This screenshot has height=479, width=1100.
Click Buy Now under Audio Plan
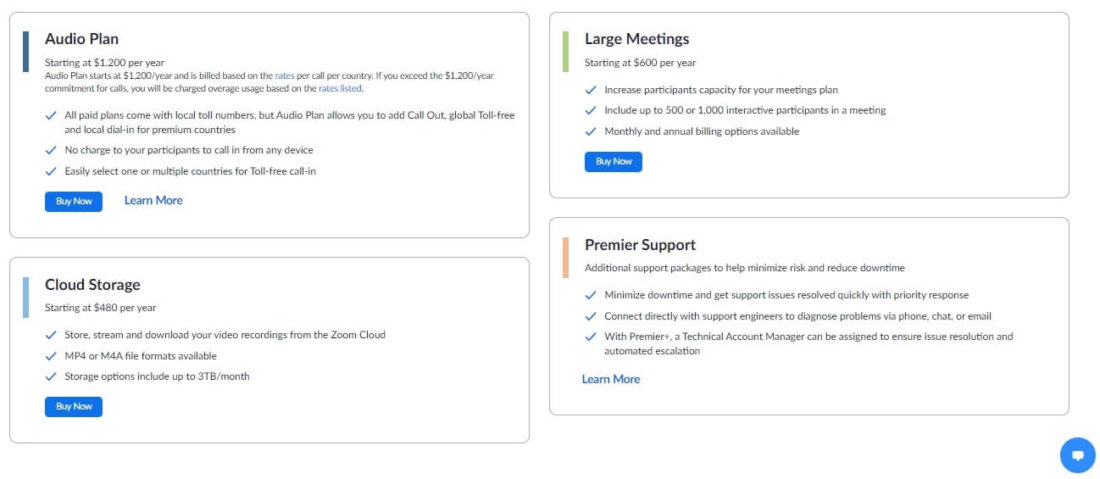[x=73, y=201]
